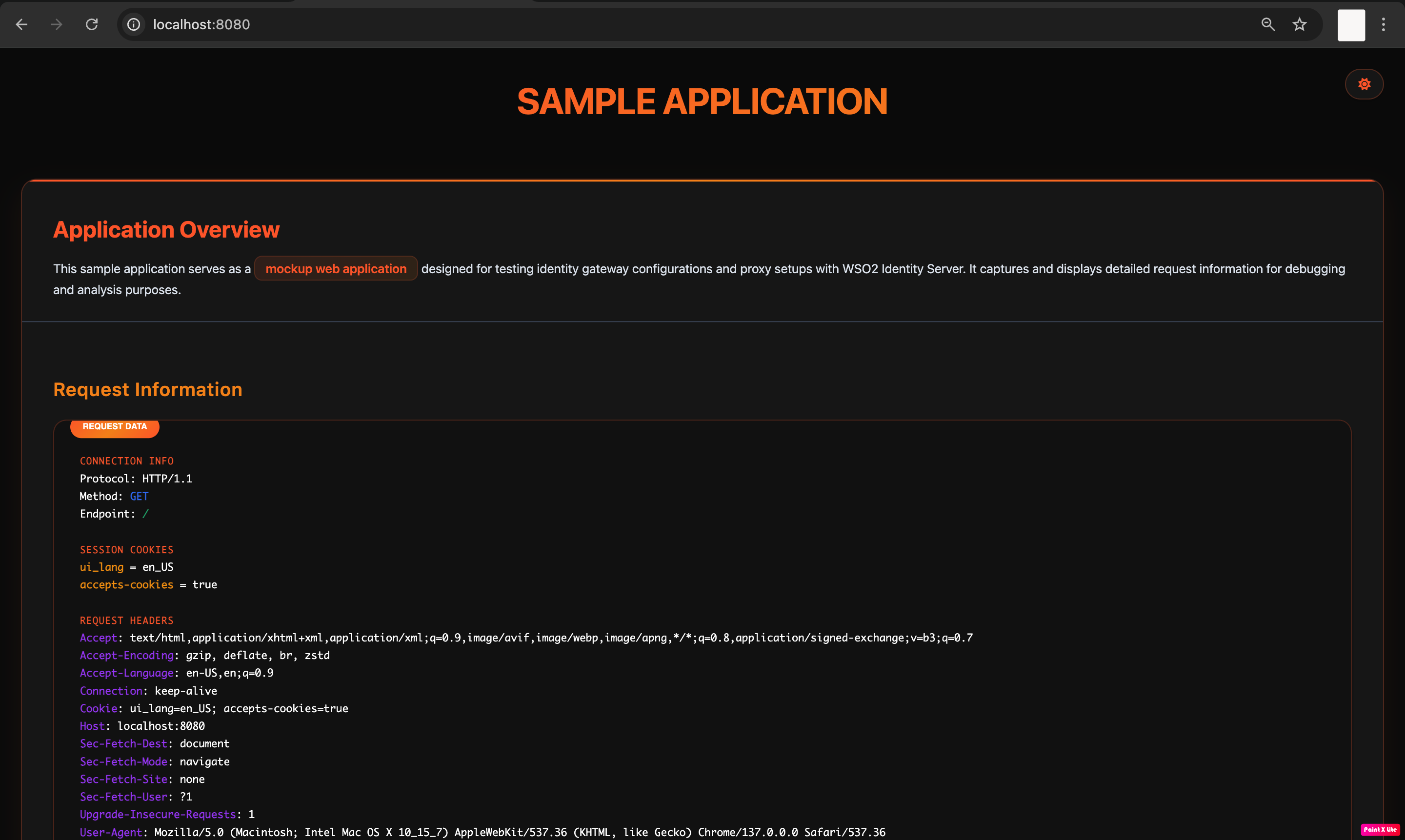Click the GET method value
The width and height of the screenshot is (1405, 840).
tap(139, 497)
